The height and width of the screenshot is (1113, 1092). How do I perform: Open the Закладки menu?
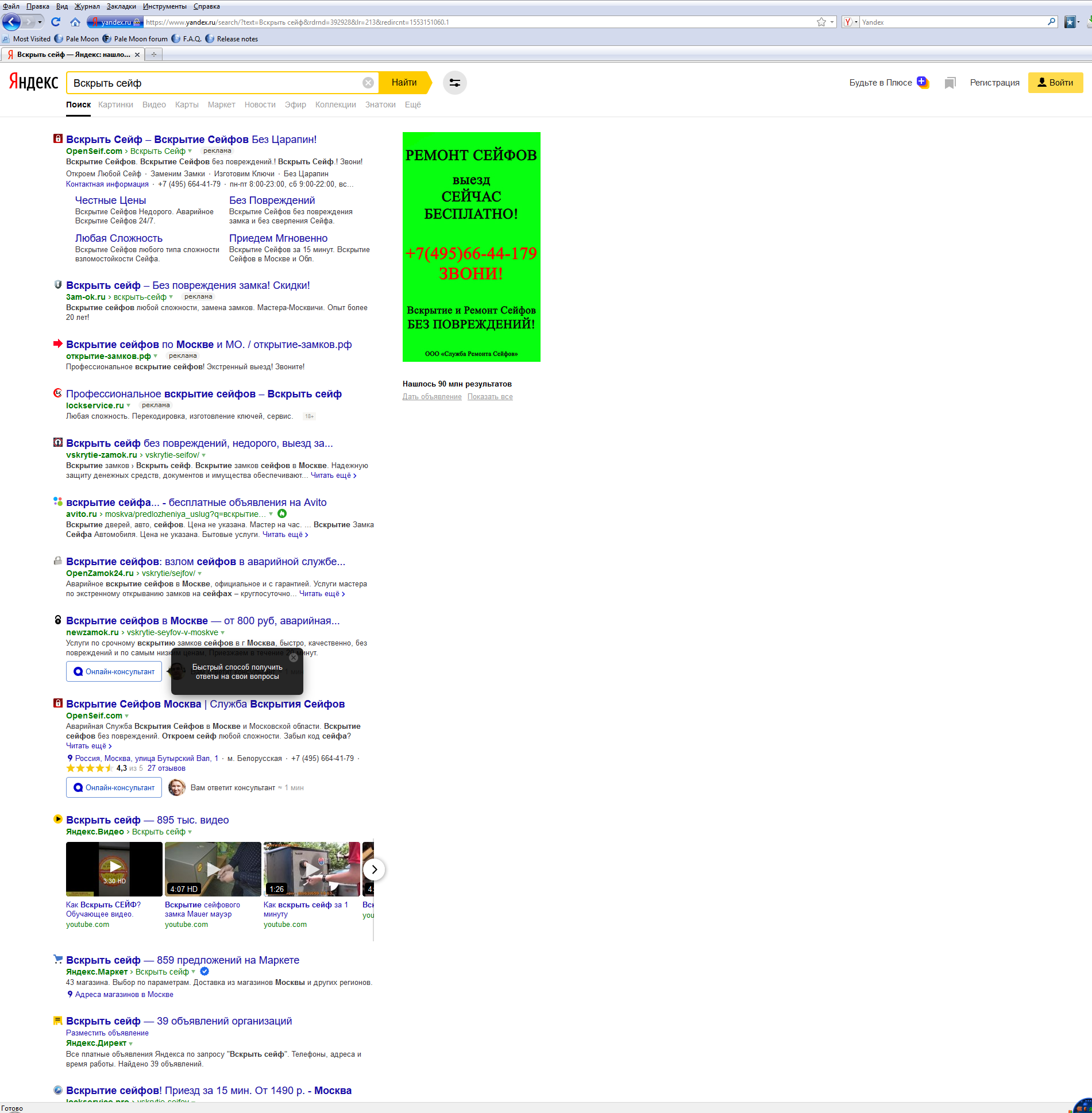[121, 6]
